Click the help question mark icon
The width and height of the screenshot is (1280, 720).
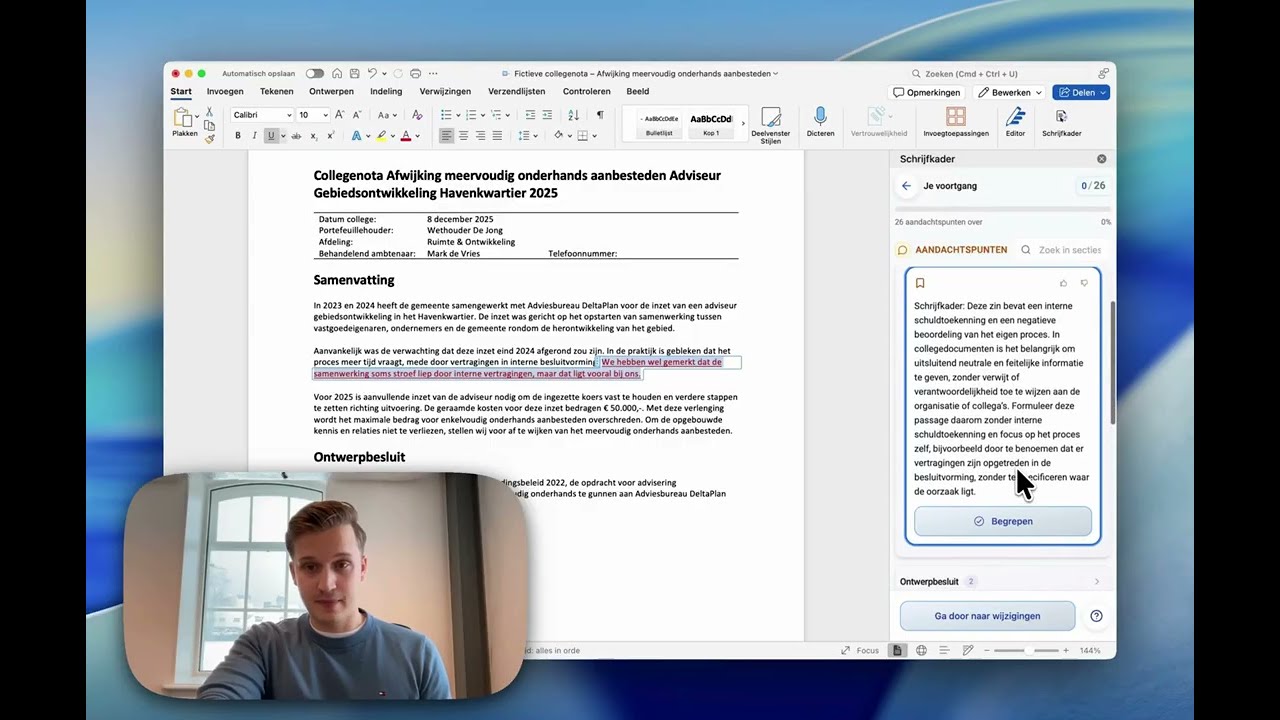coord(1096,616)
